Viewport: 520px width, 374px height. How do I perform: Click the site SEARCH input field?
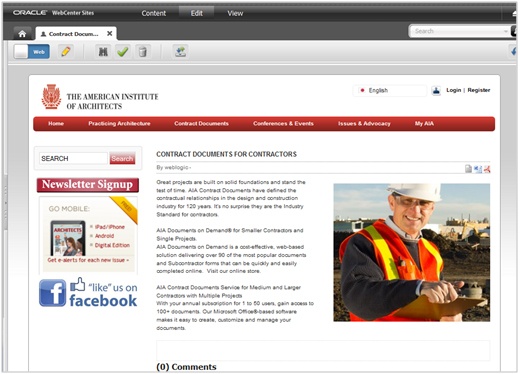pyautogui.click(x=73, y=158)
